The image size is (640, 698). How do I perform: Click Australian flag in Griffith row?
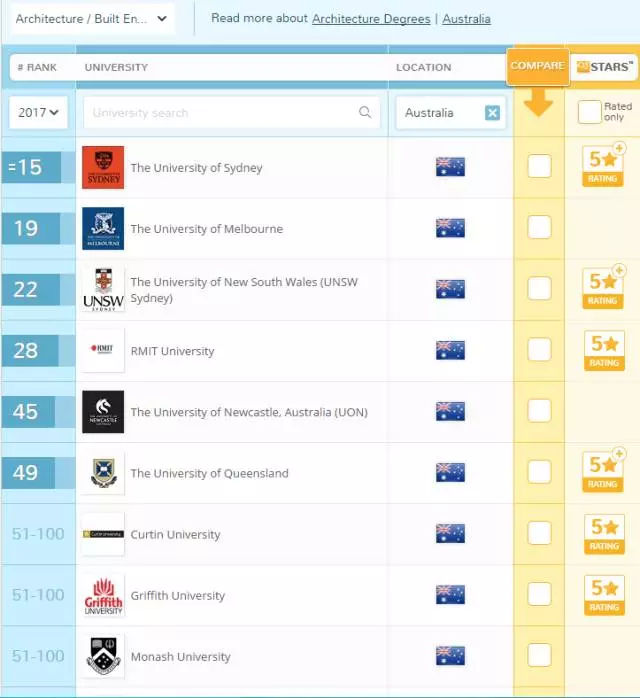[450, 594]
